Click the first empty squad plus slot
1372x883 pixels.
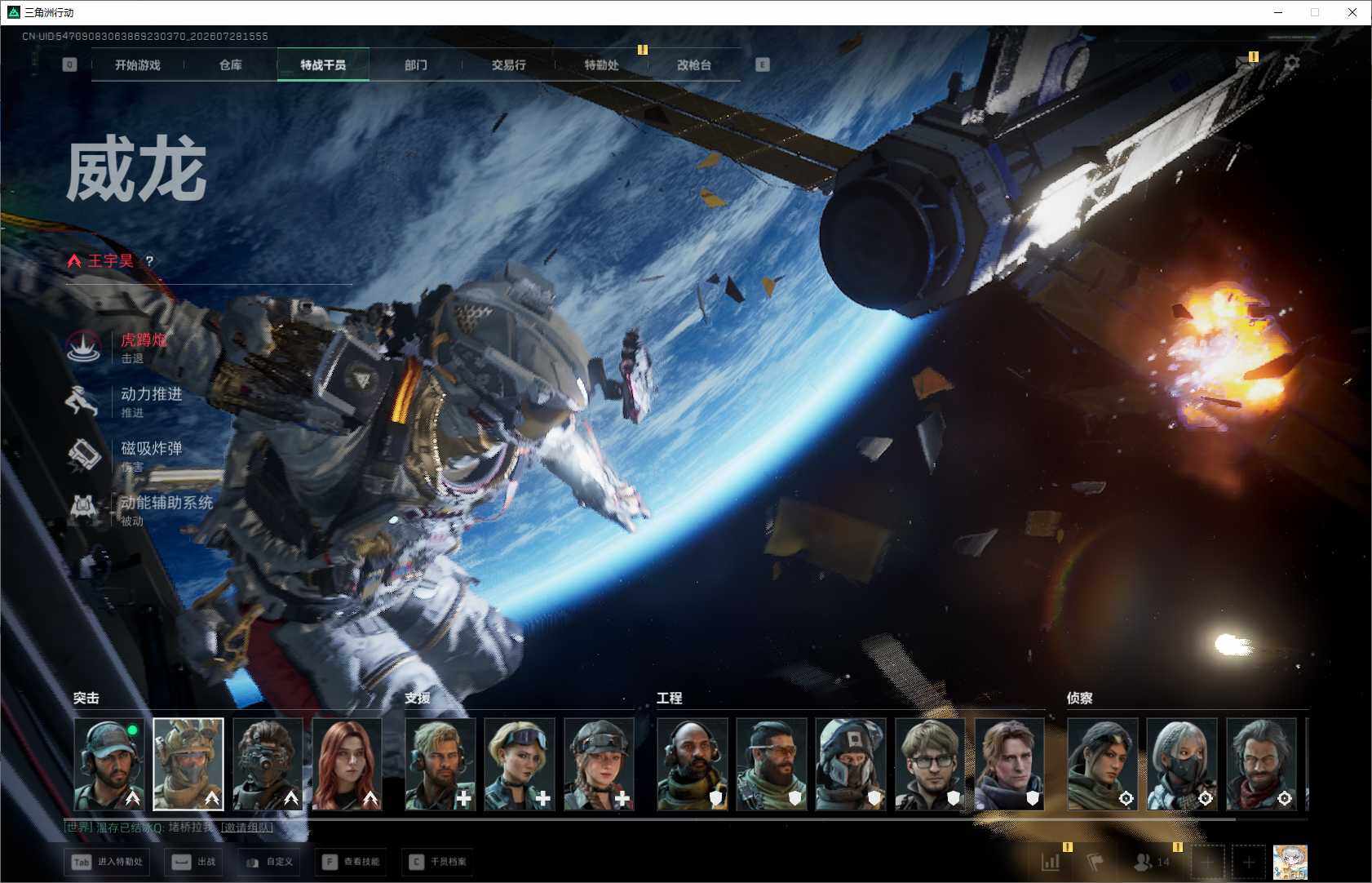[x=1208, y=862]
